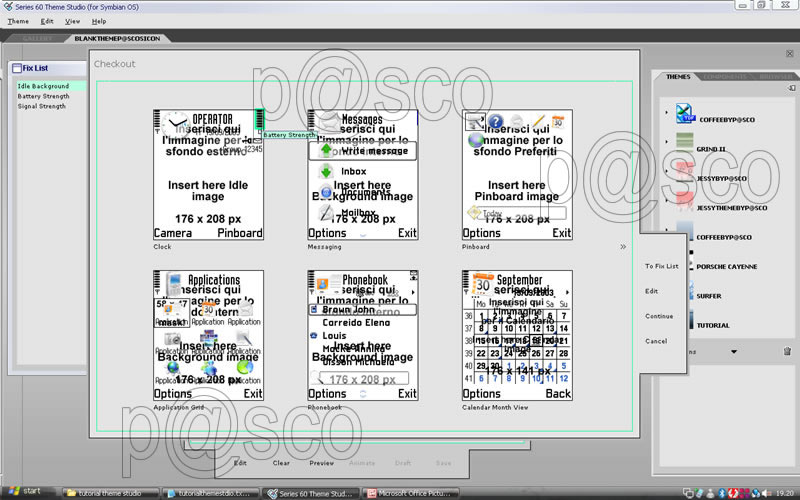800x500 pixels.
Task: Open the Calendar Month View preview
Action: tap(517, 335)
